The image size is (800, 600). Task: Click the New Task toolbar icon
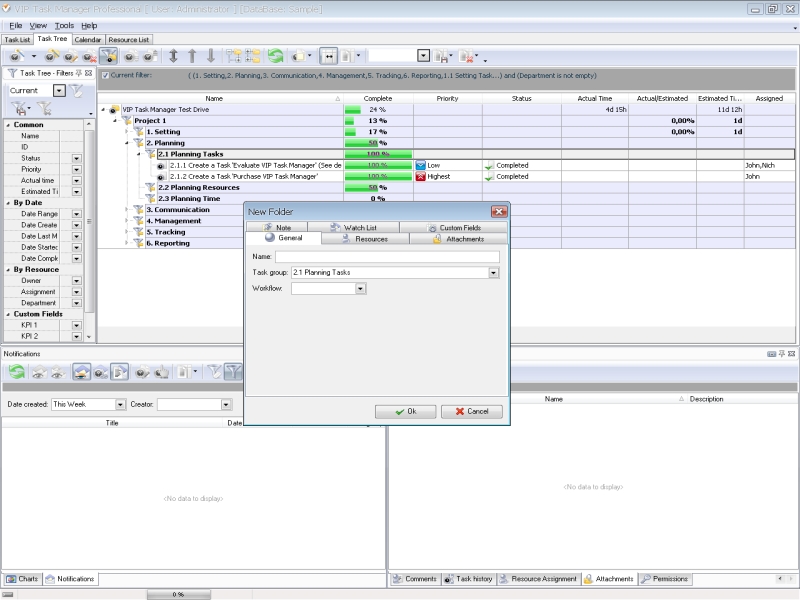click(x=17, y=56)
